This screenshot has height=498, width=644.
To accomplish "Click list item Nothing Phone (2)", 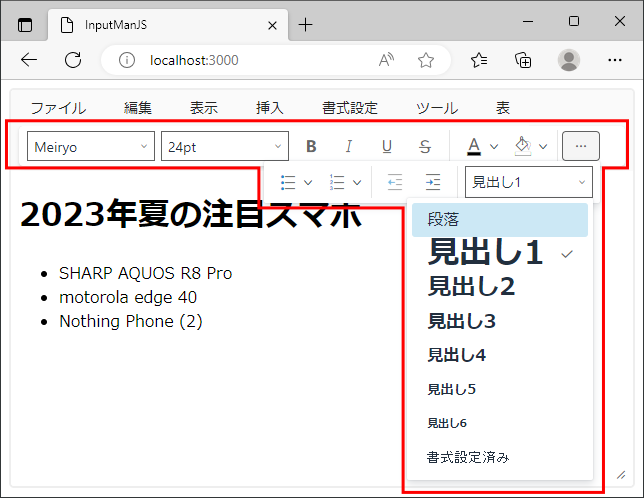I will (131, 321).
